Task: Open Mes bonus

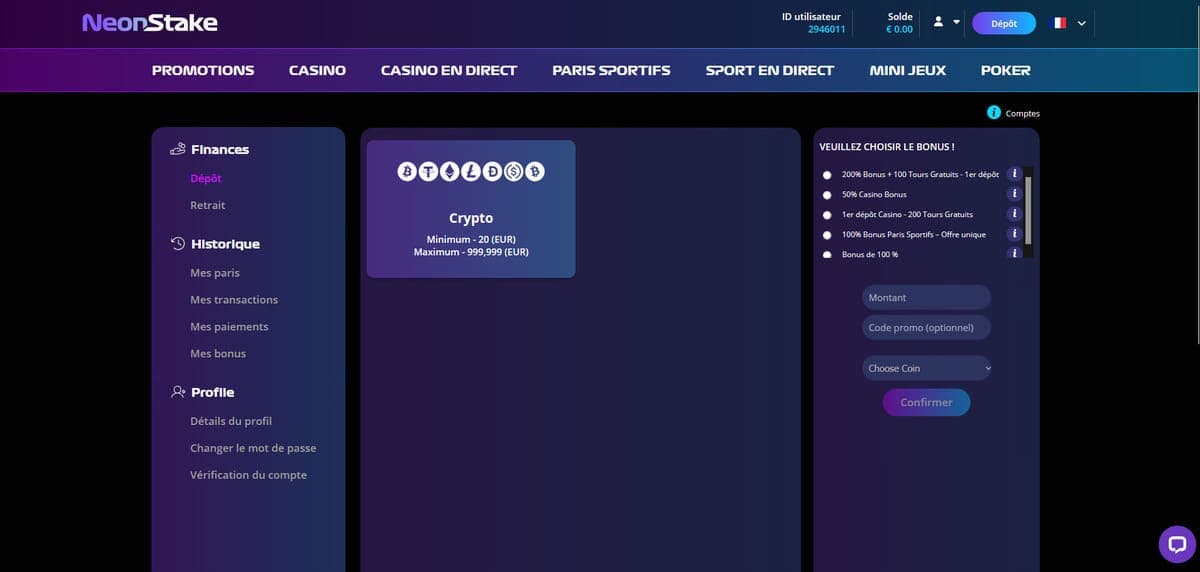Action: pyautogui.click(x=218, y=353)
